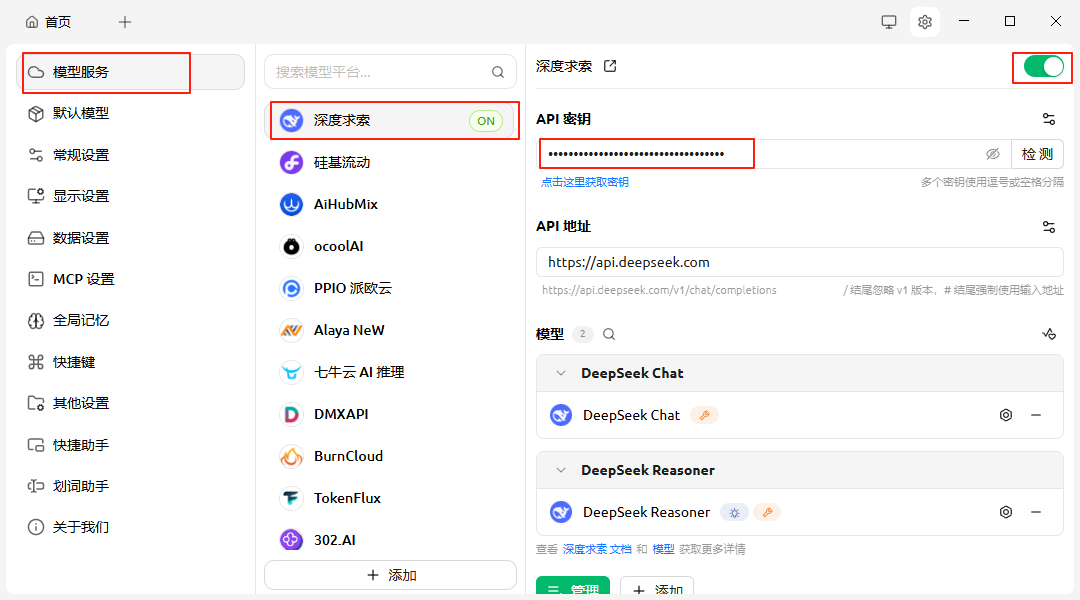This screenshot has width=1080, height=600.
Task: Collapse the DeepSeek Chat group
Action: click(561, 373)
